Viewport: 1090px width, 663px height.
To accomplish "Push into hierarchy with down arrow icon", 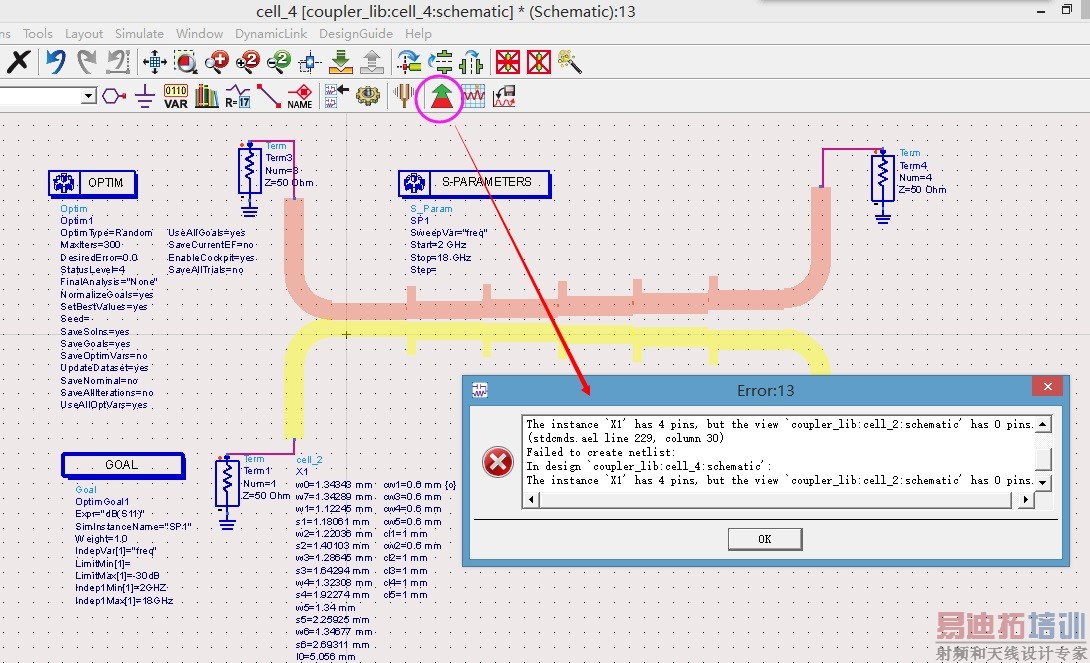I will click(341, 62).
